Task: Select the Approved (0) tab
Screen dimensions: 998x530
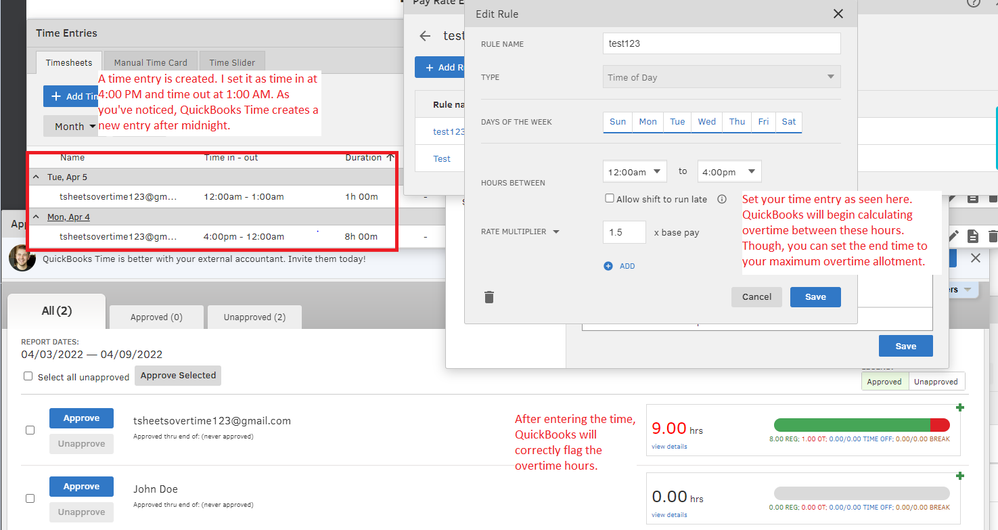Action: point(157,317)
